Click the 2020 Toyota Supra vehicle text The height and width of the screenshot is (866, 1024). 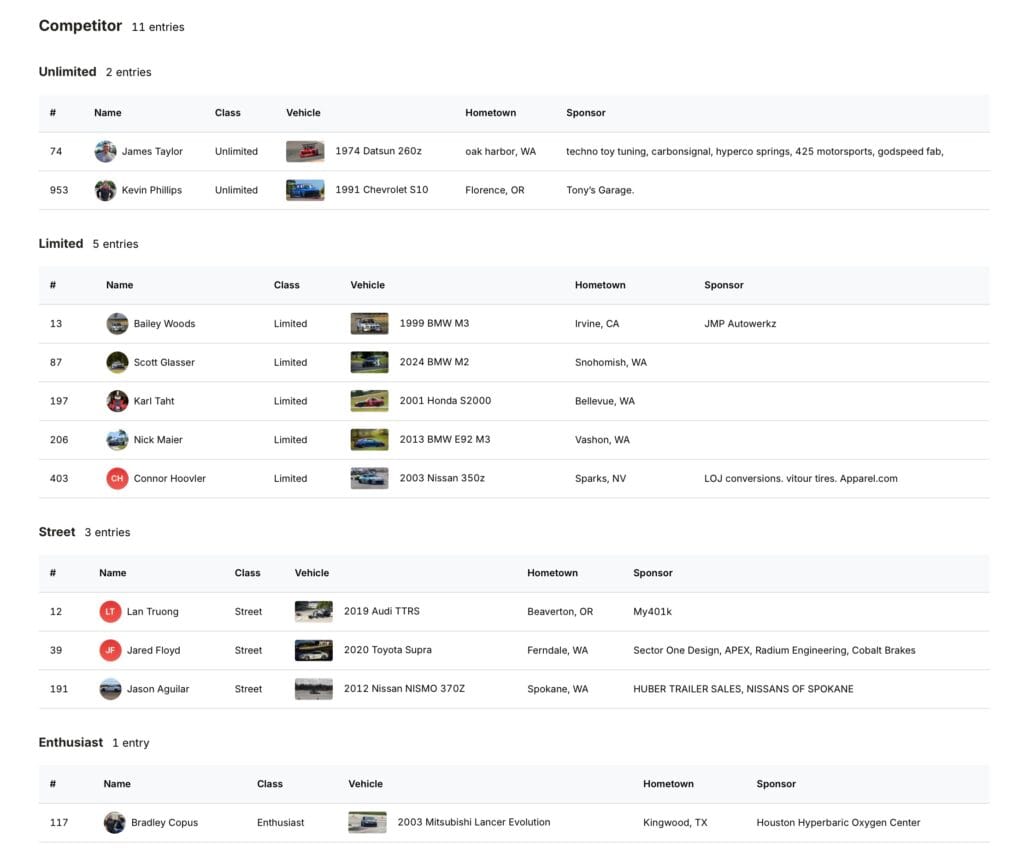click(x=388, y=650)
